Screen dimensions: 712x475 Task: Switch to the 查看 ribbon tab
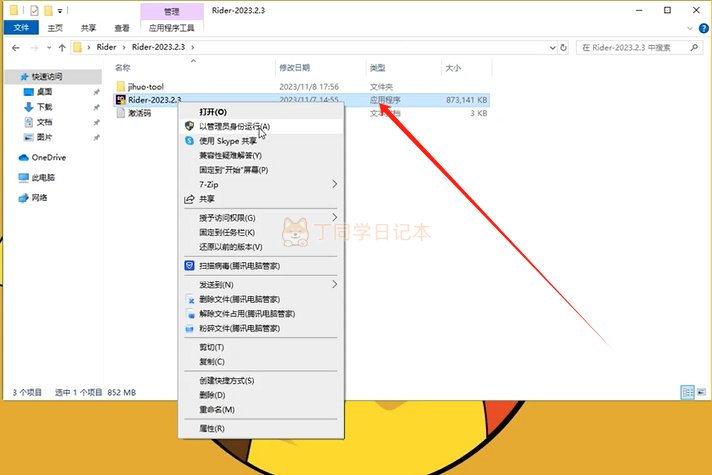[x=122, y=28]
